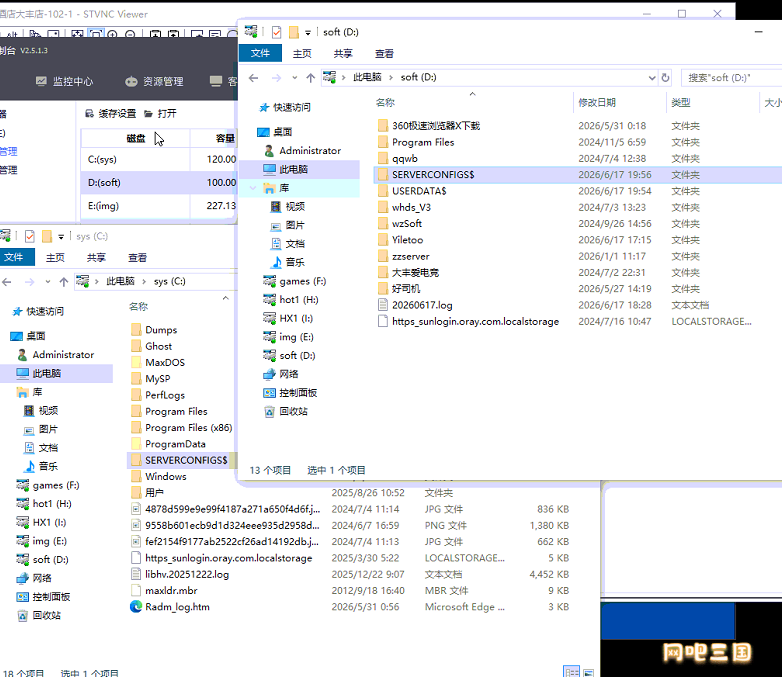This screenshot has height=677, width=782.
Task: Click back arrow in soft (D:) explorer
Action: pos(253,78)
